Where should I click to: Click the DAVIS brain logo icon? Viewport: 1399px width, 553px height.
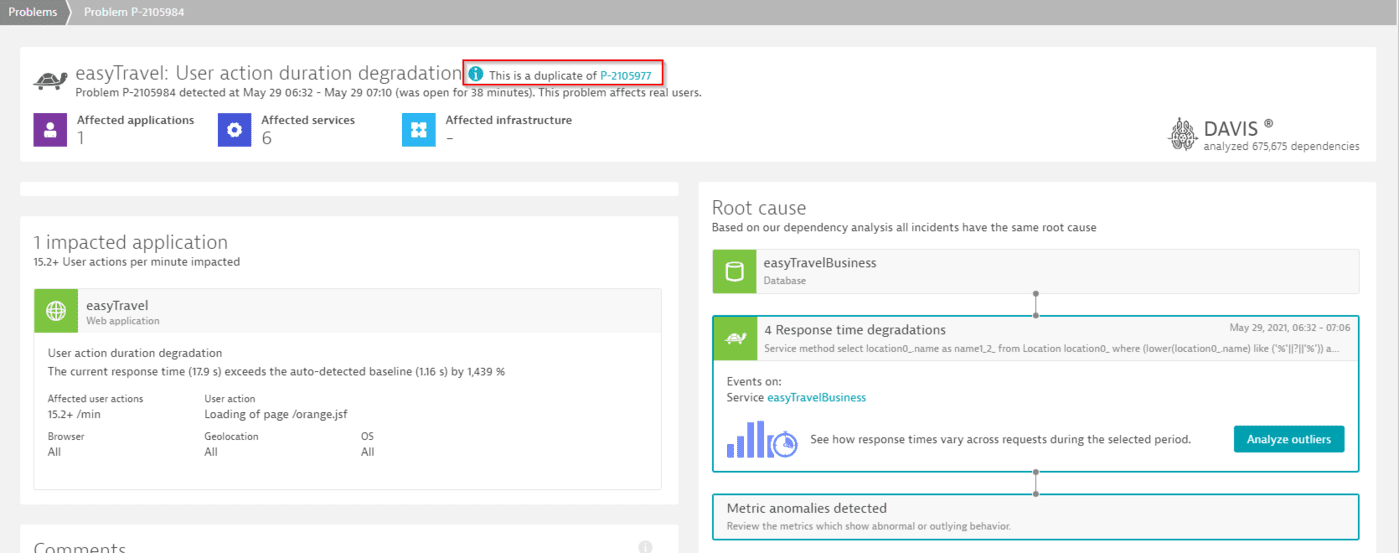[x=1182, y=134]
